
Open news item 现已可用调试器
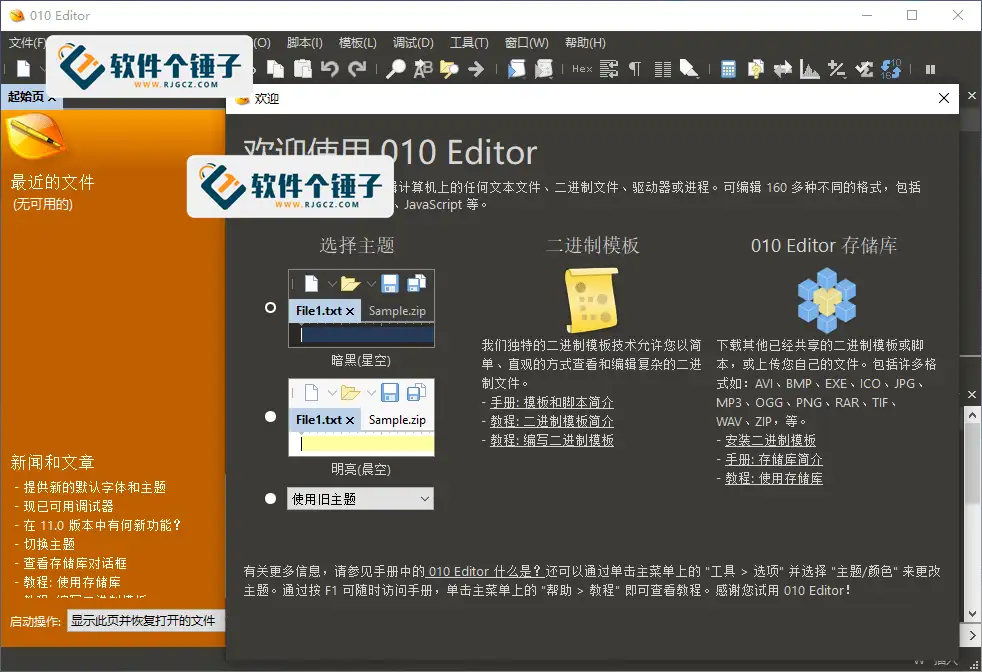pyautogui.click(x=68, y=506)
